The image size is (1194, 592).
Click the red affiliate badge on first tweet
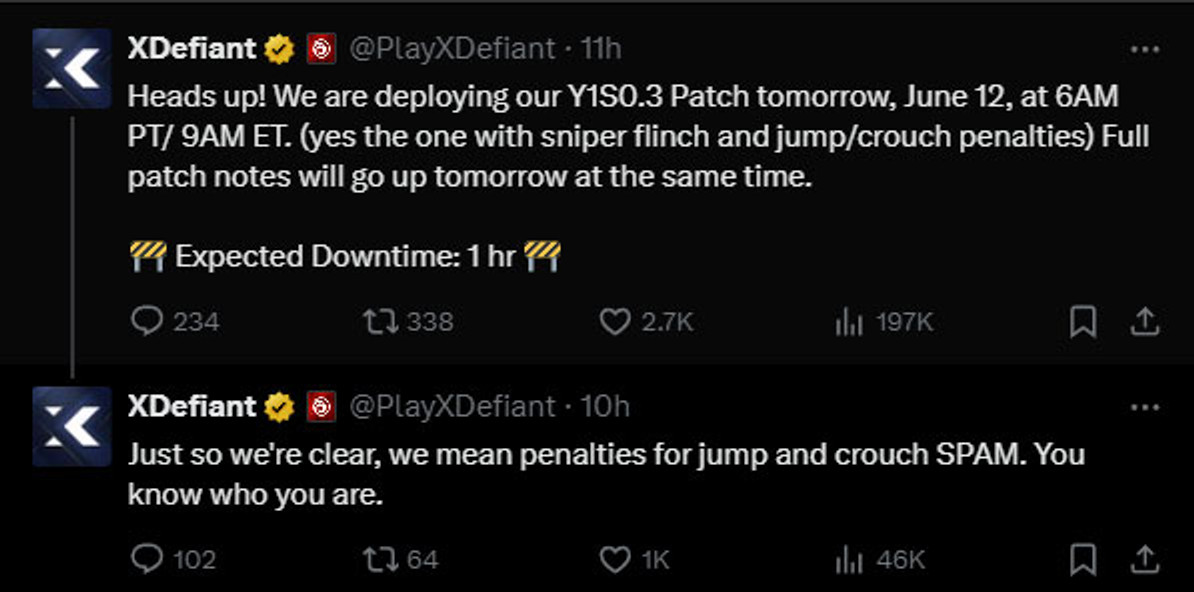[x=321, y=50]
